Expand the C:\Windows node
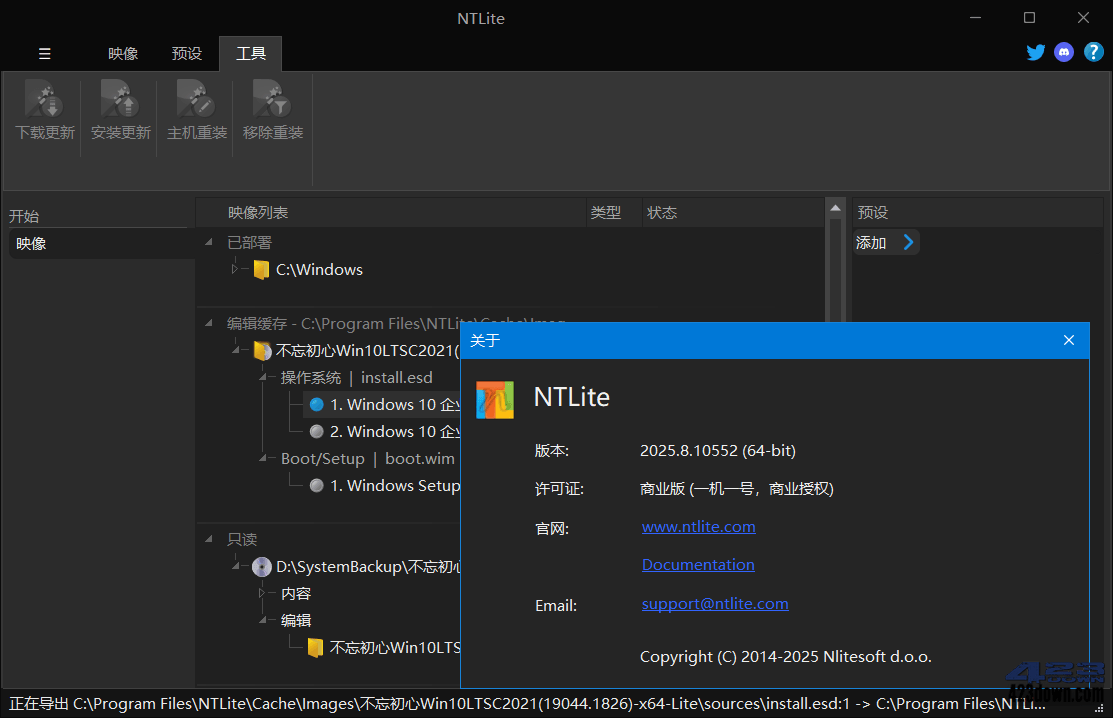This screenshot has width=1113, height=718. 232,269
